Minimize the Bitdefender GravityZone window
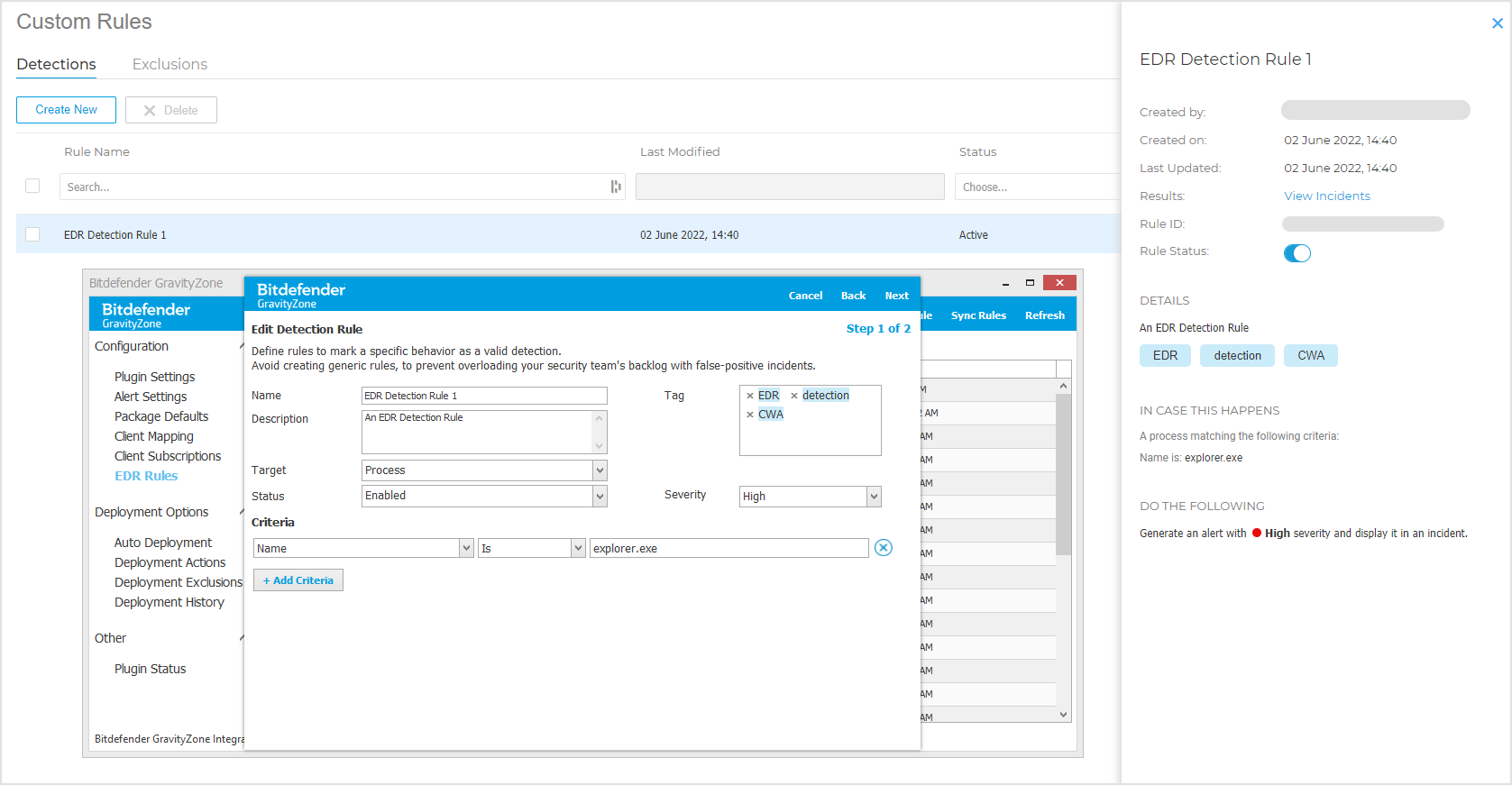This screenshot has width=1512, height=785. coord(1005,283)
